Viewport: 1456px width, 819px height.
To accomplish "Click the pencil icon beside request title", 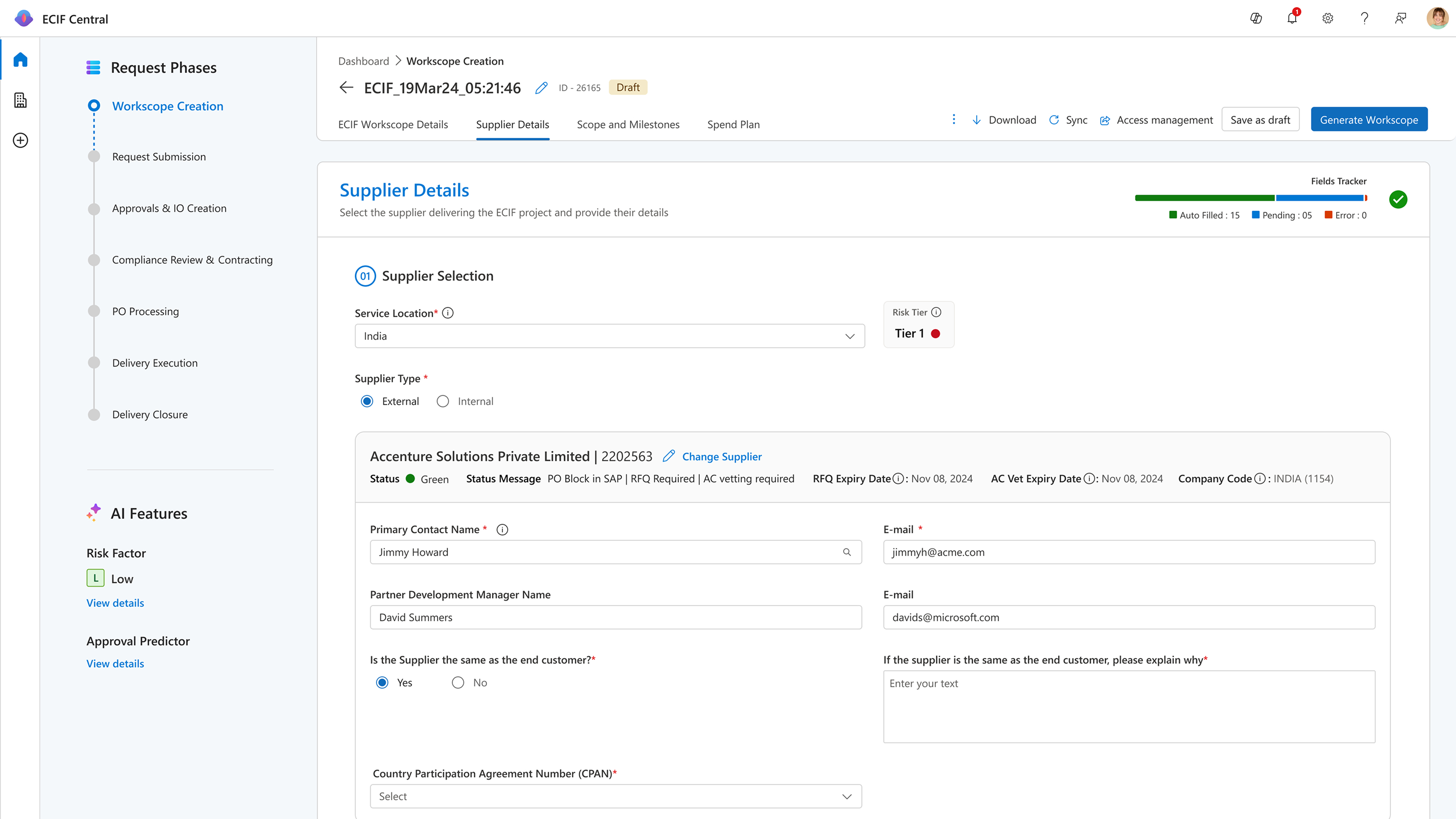I will pyautogui.click(x=541, y=88).
